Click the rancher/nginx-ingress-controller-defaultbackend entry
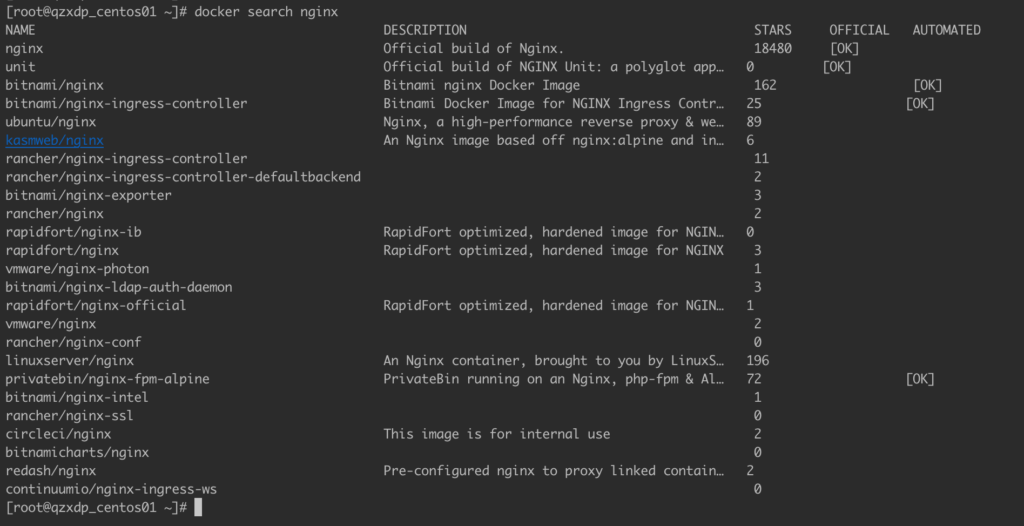The height and width of the screenshot is (526, 1024). (x=183, y=176)
